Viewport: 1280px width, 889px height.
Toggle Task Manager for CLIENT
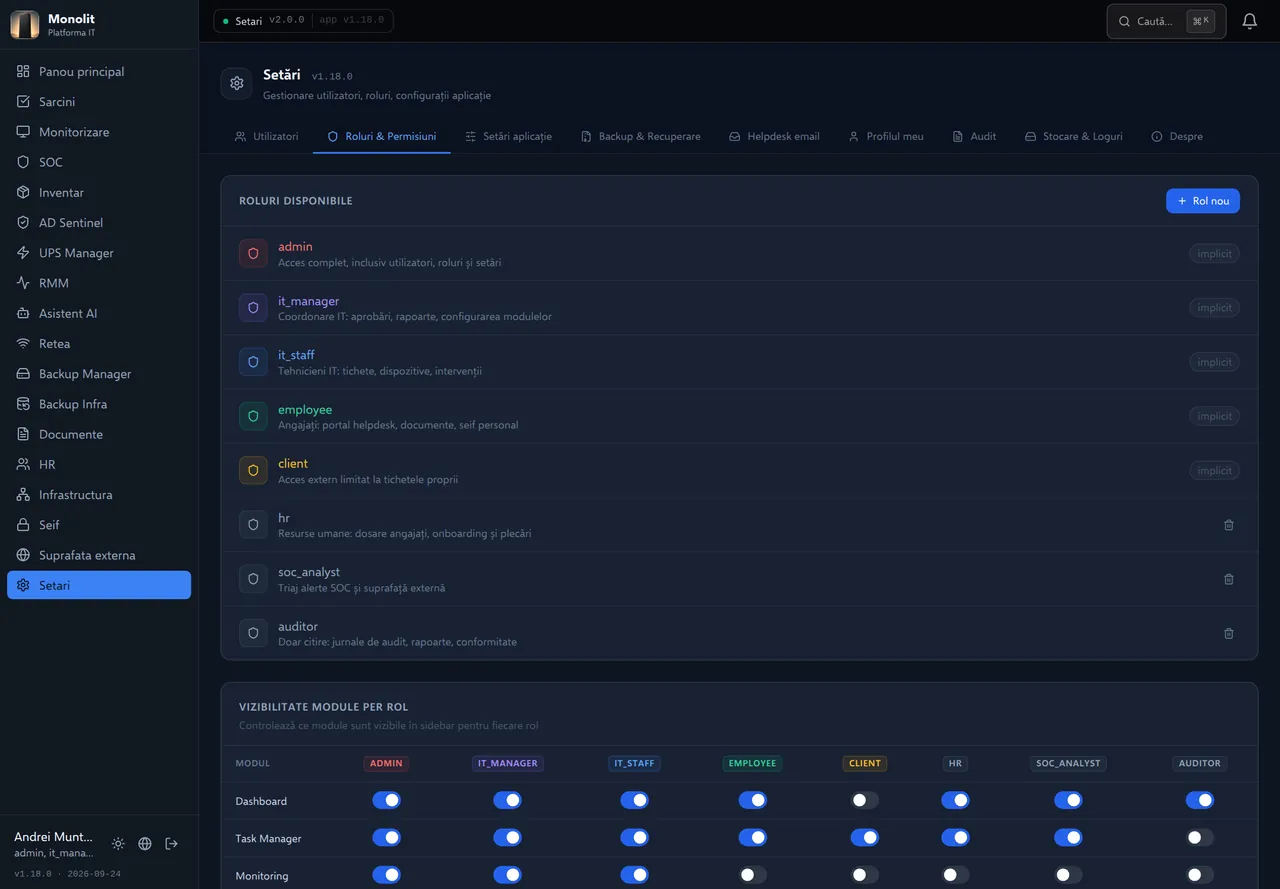point(865,838)
